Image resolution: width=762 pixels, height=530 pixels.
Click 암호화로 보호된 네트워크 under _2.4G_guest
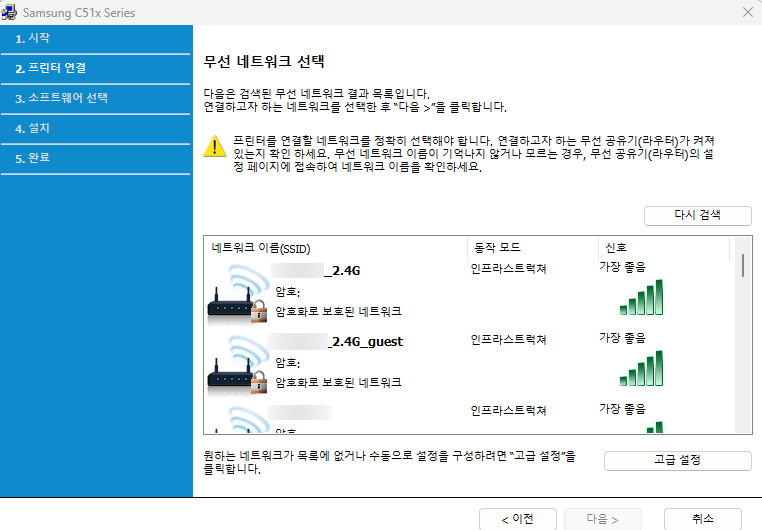click(338, 382)
